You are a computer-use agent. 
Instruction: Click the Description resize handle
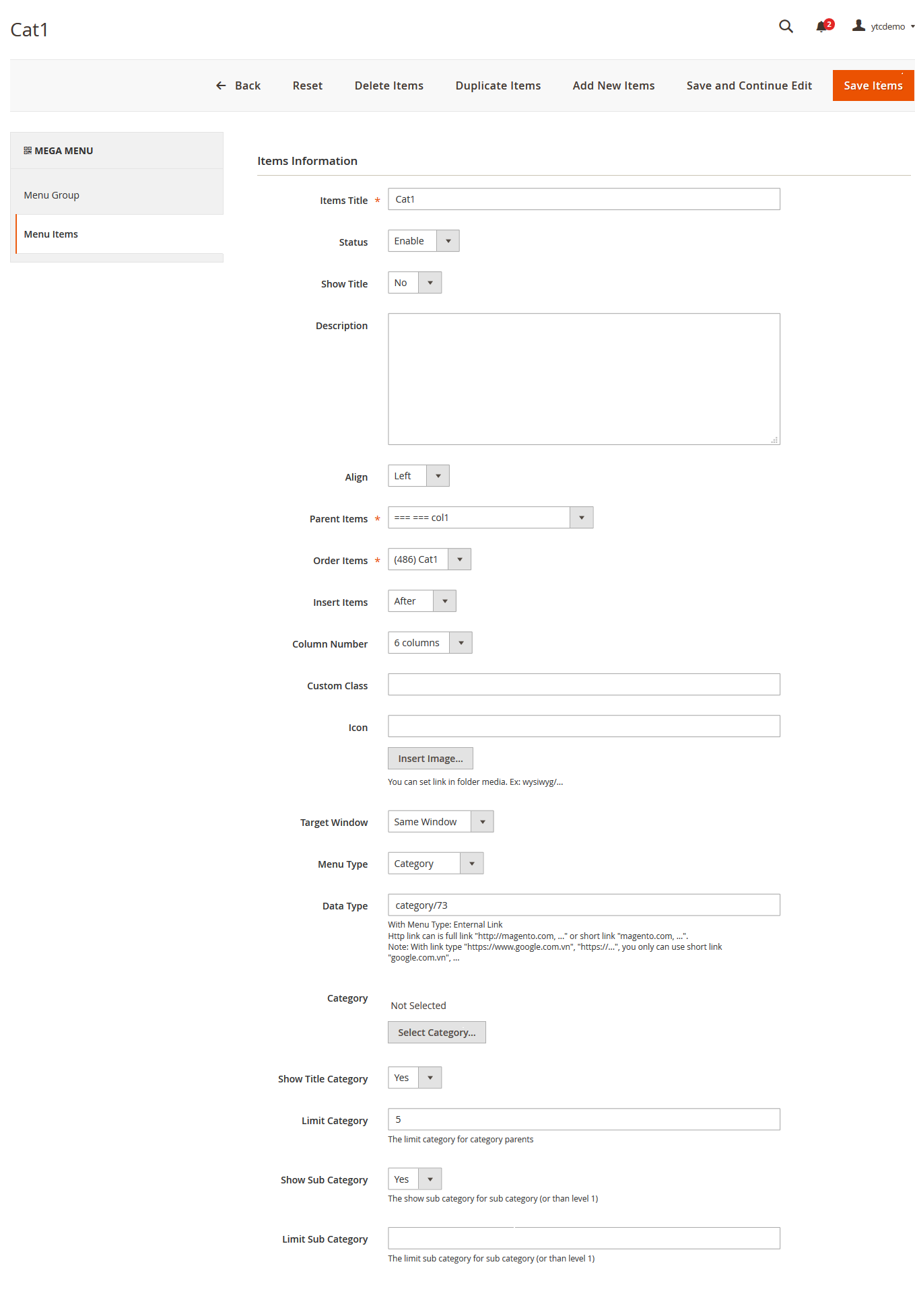(774, 440)
